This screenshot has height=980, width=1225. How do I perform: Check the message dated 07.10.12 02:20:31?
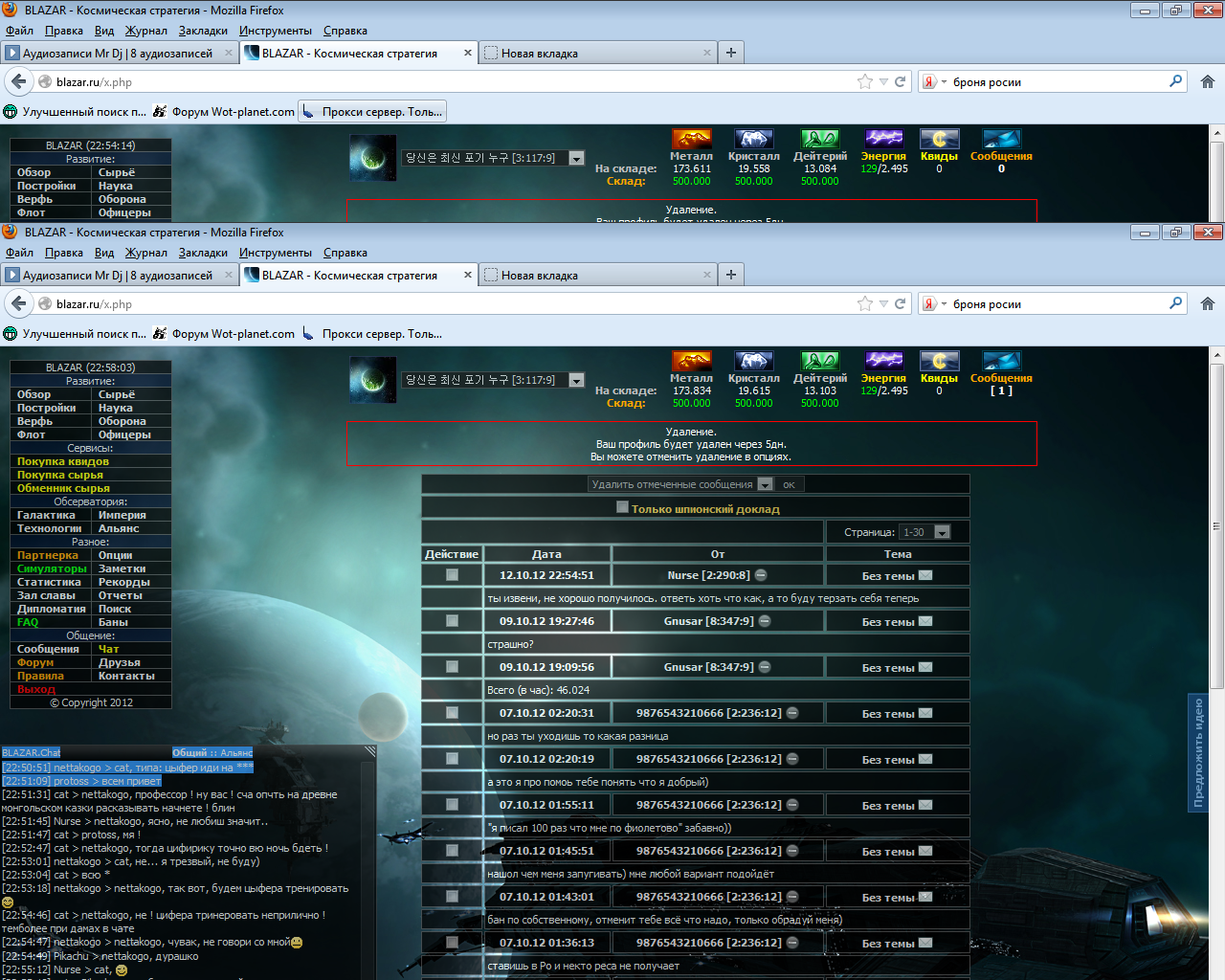click(x=452, y=713)
